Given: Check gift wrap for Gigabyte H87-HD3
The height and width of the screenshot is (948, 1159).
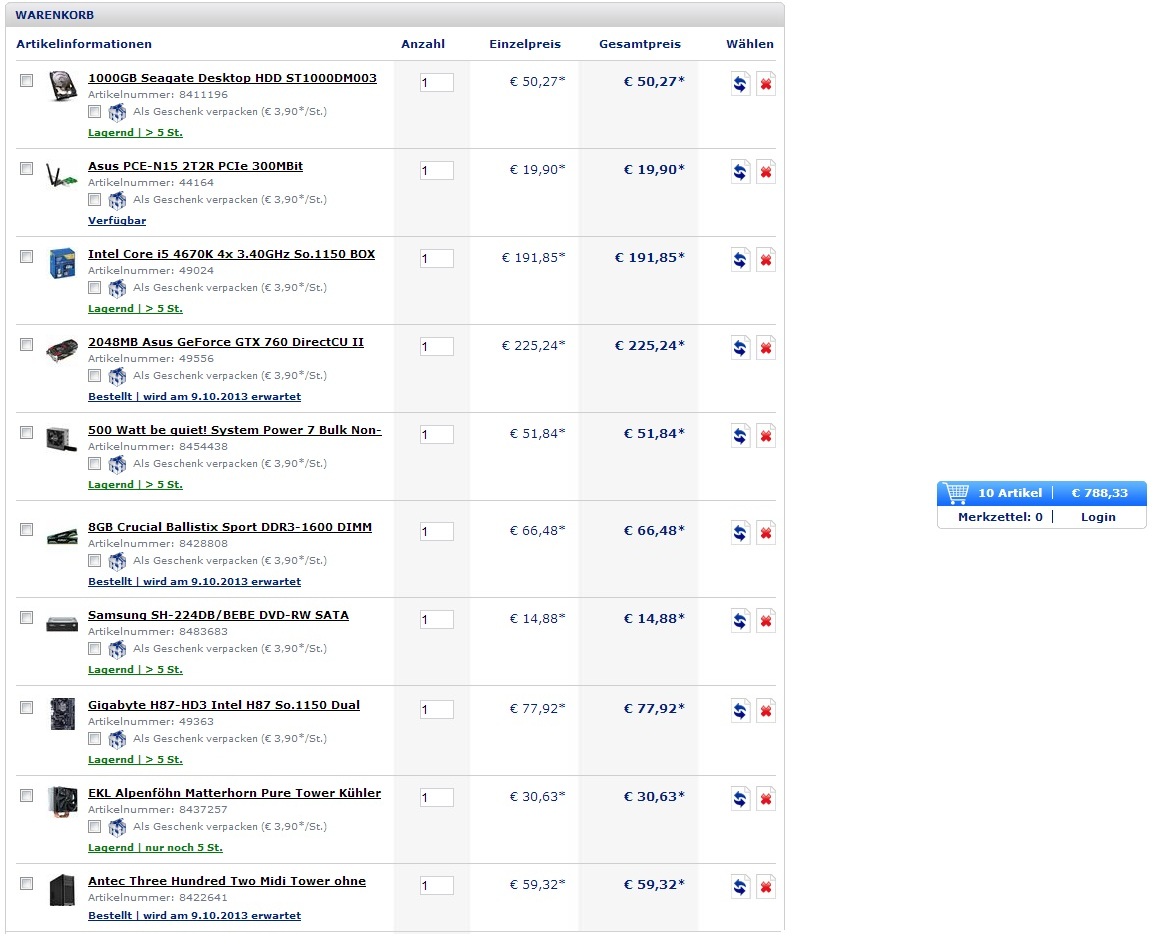Looking at the screenshot, I should (x=95, y=738).
